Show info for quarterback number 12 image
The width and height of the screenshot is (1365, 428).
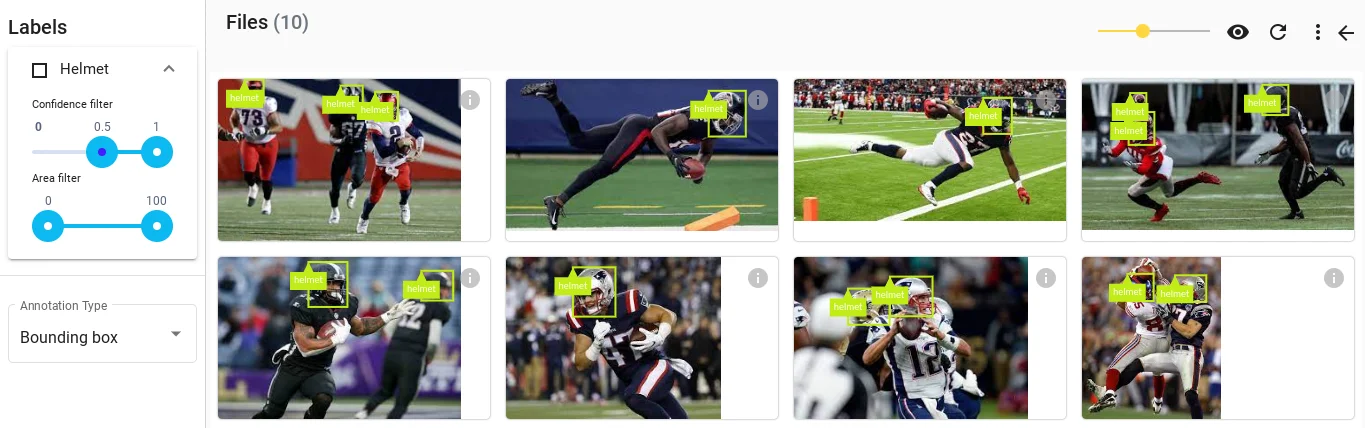[x=1046, y=278]
